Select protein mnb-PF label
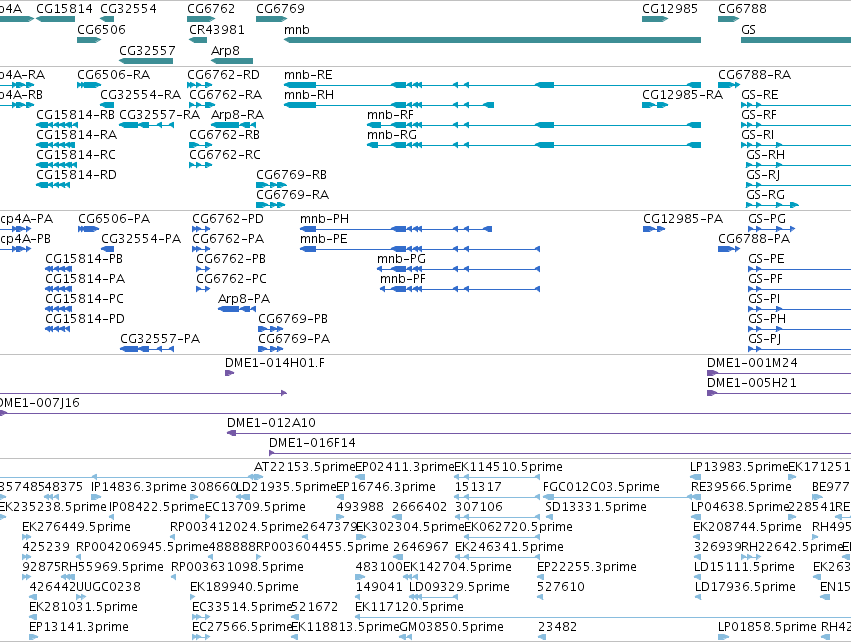 403,279
